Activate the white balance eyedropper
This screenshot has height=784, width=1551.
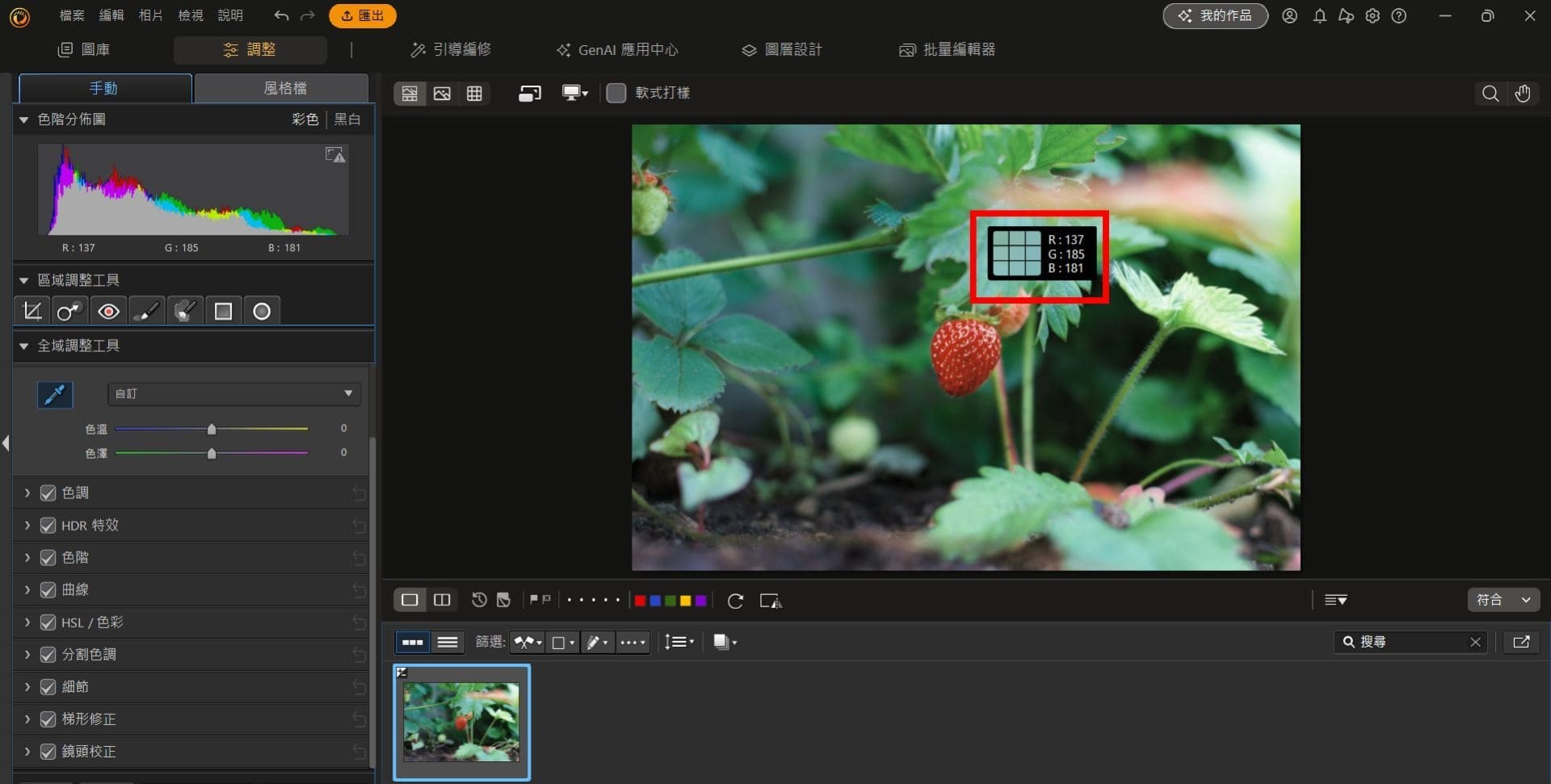tap(55, 395)
